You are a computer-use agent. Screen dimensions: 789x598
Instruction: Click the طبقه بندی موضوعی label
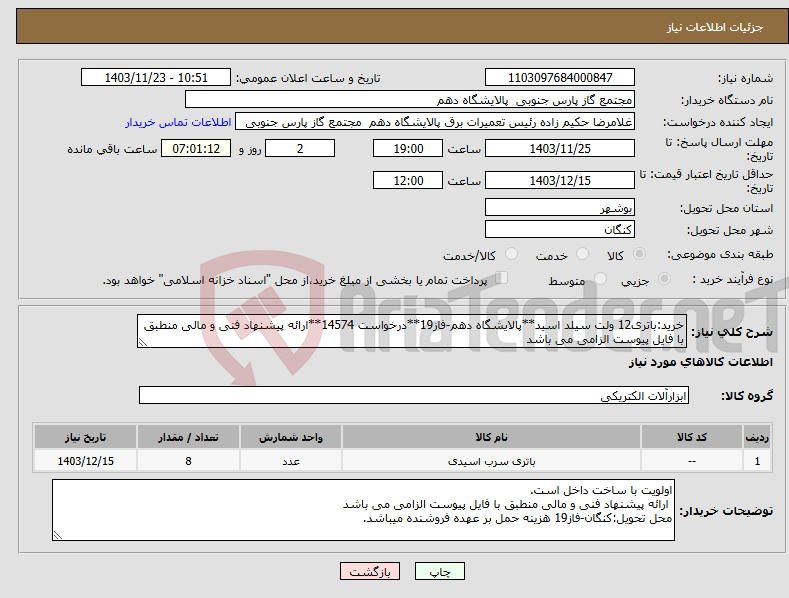[720, 254]
